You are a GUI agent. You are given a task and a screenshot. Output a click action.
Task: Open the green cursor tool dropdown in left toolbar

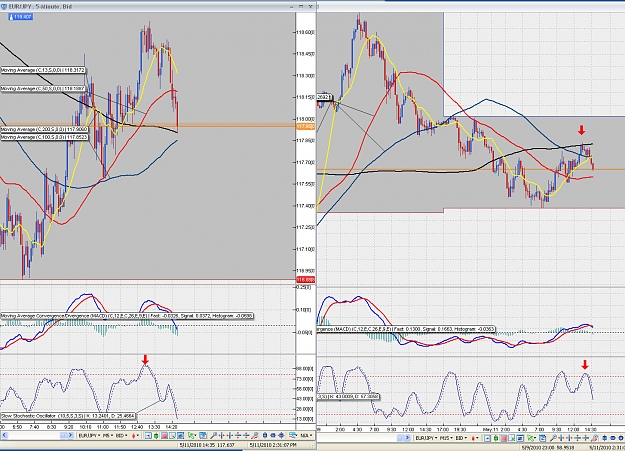point(192,435)
